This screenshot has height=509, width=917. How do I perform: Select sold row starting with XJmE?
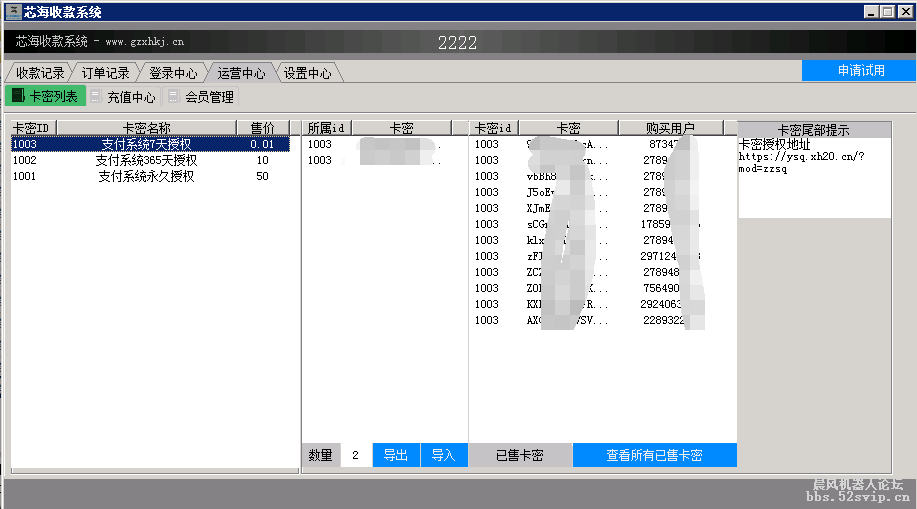pyautogui.click(x=602, y=208)
